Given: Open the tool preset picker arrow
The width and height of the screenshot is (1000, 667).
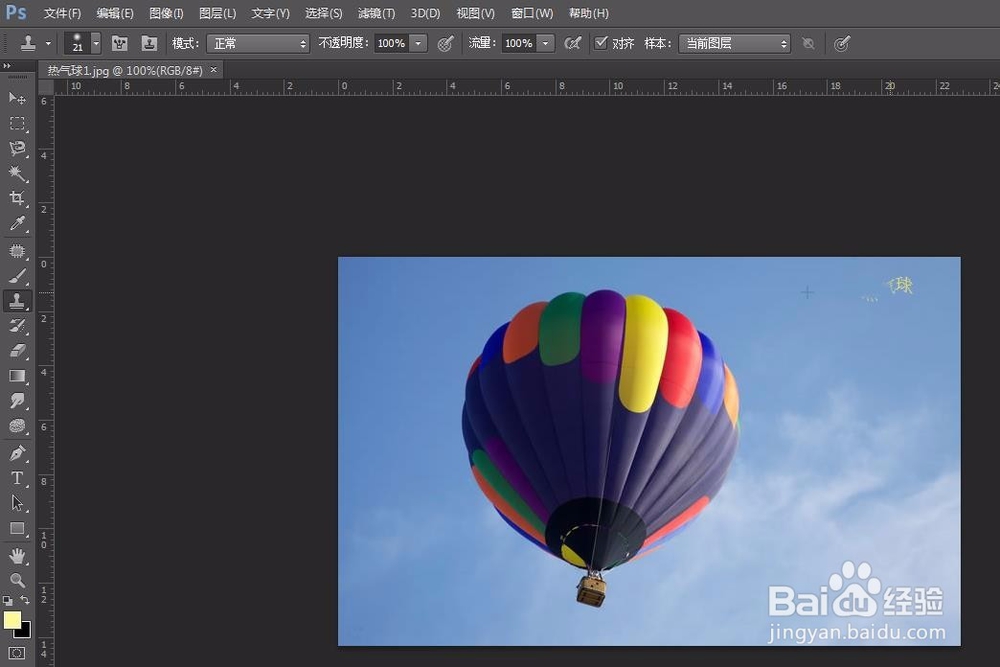Looking at the screenshot, I should pyautogui.click(x=48, y=43).
